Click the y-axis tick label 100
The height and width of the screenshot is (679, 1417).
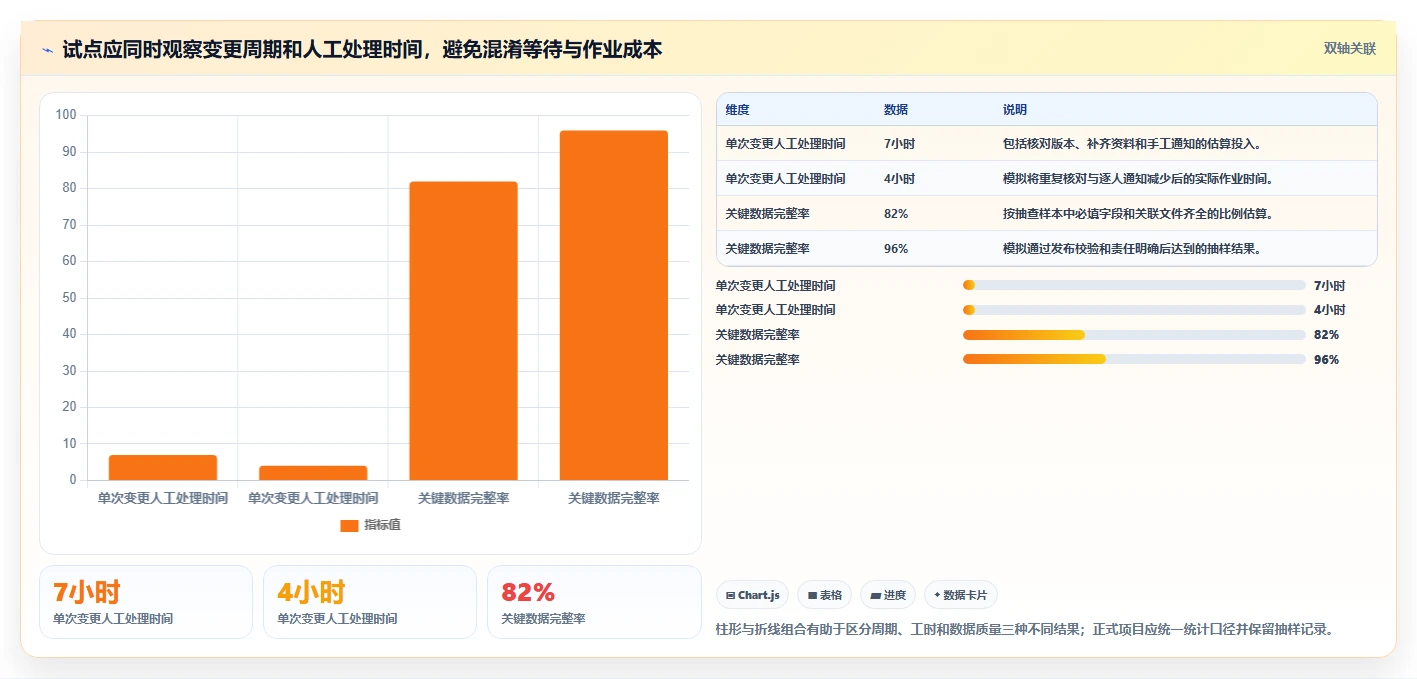[66, 115]
